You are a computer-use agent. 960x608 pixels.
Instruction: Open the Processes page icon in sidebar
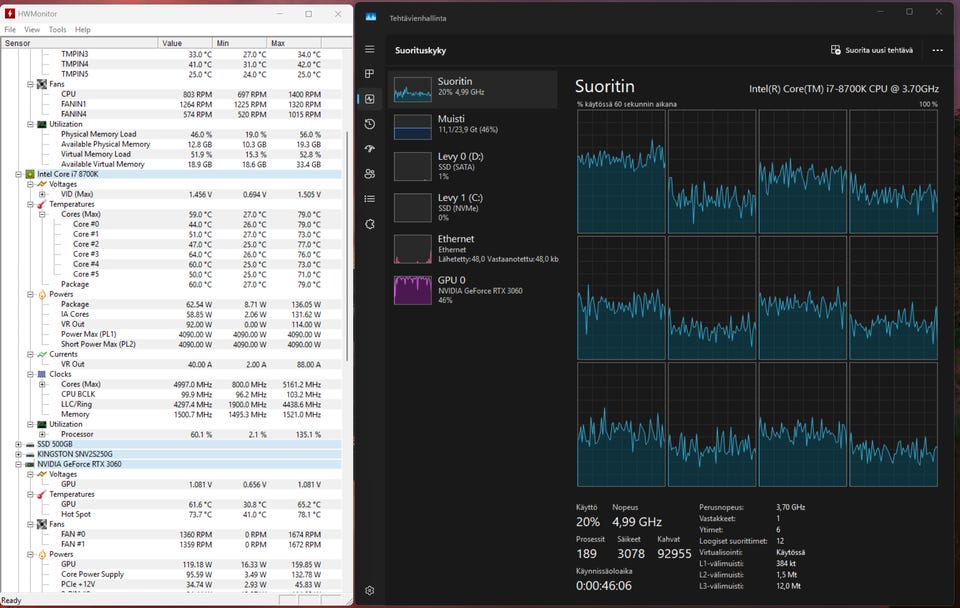click(370, 74)
